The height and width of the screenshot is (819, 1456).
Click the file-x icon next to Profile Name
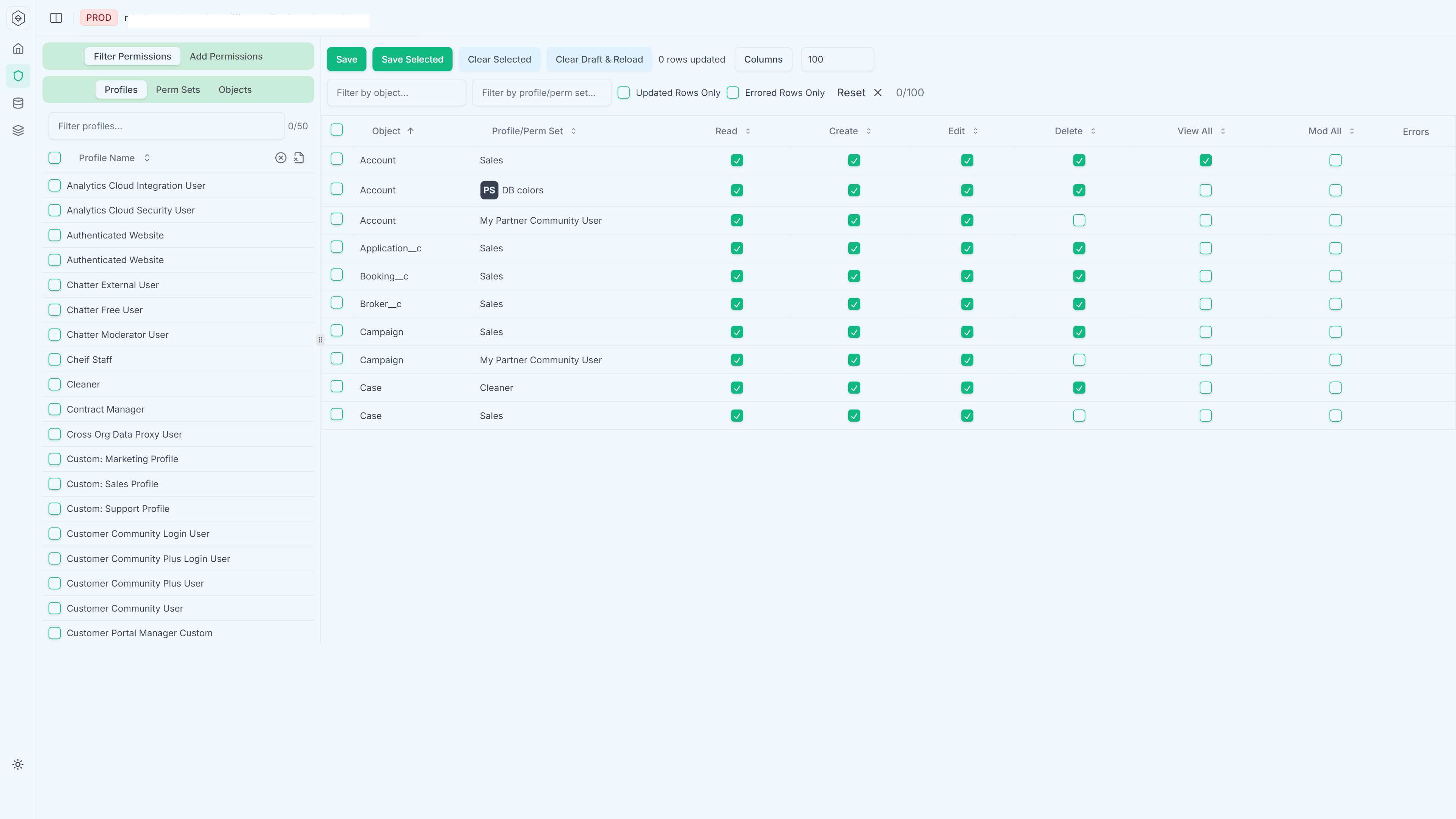click(x=299, y=158)
